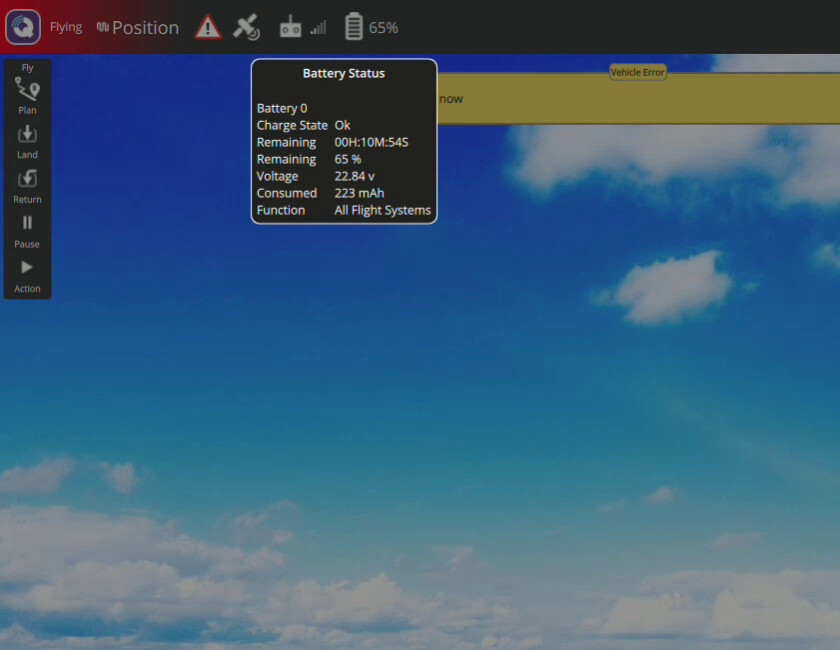Click the 00H:10M:54S remaining time value
Viewport: 840px width, 650px height.
coord(371,142)
